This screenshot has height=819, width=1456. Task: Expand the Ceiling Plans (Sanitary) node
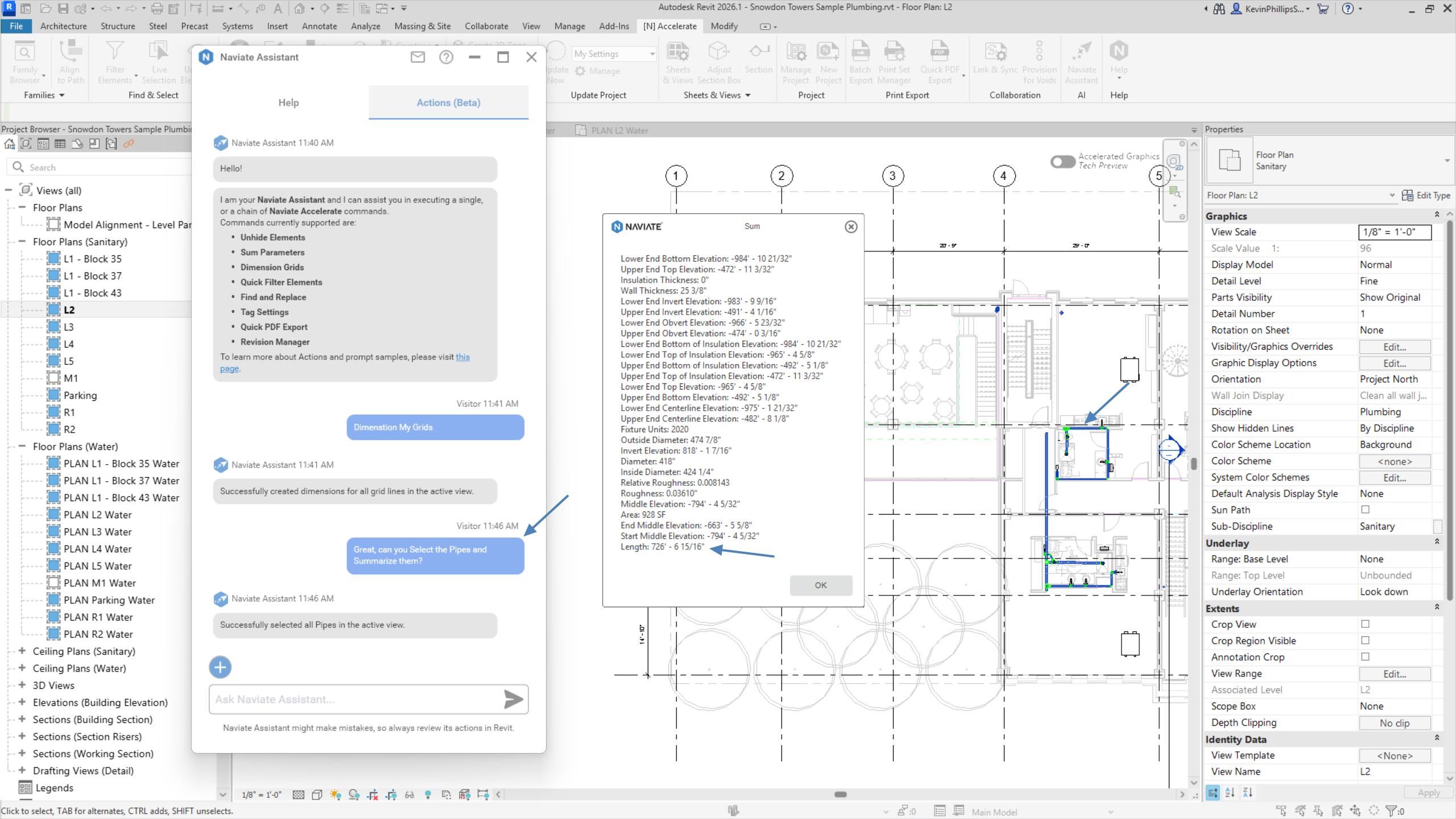pyautogui.click(x=22, y=651)
